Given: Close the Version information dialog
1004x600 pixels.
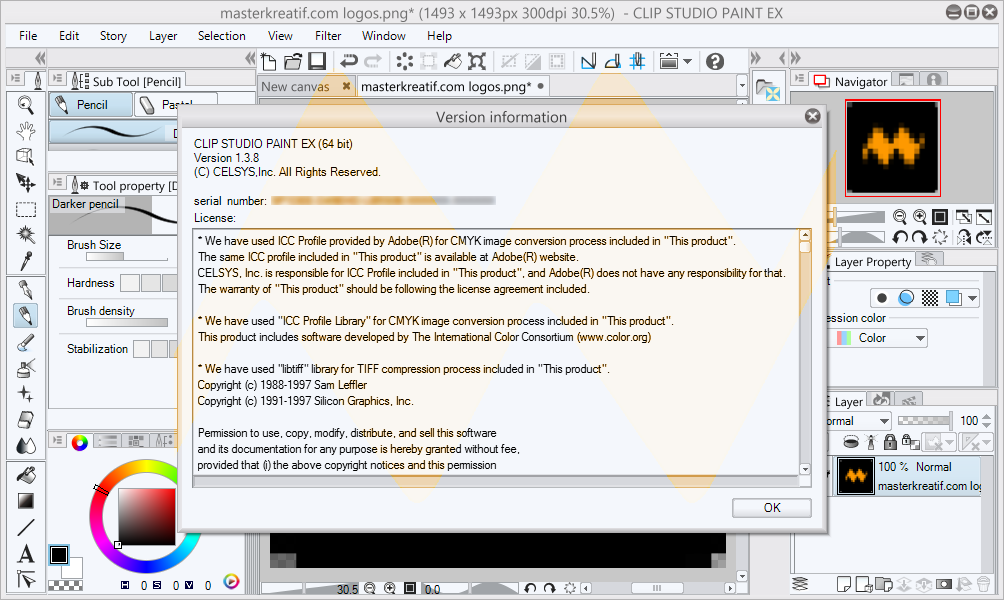Looking at the screenshot, I should point(813,116).
